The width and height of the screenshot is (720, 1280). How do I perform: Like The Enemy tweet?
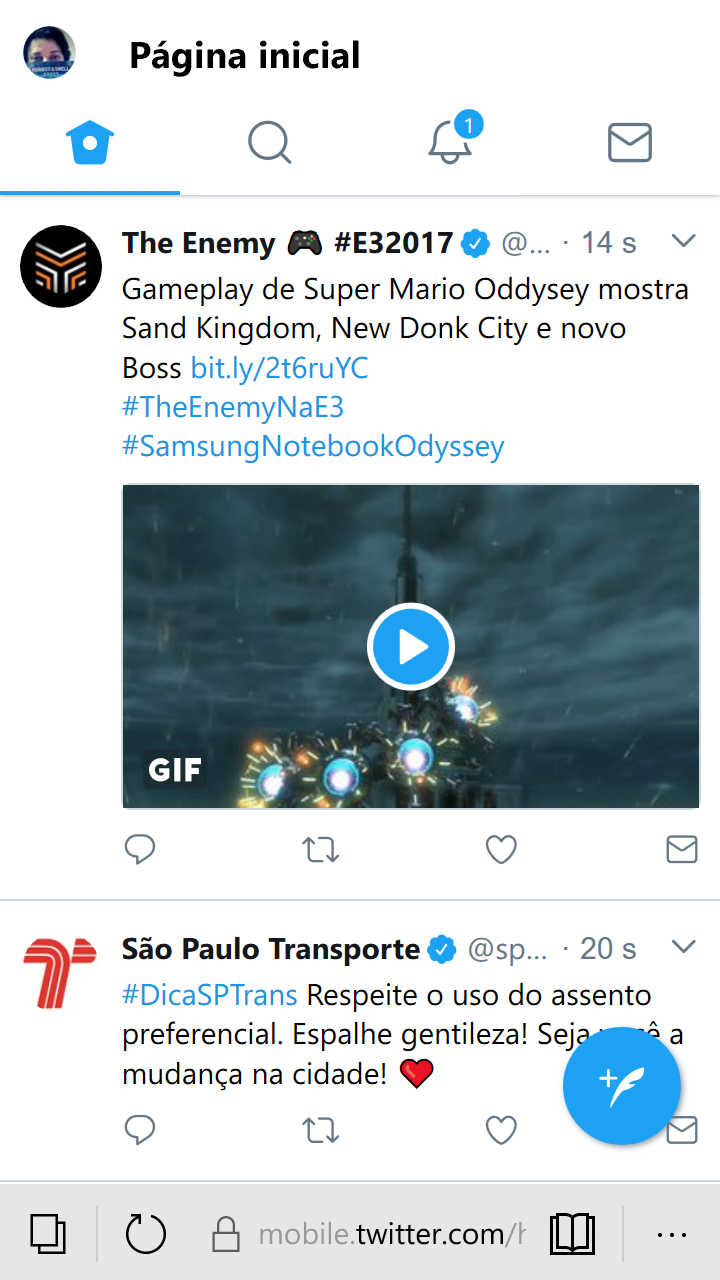tap(501, 850)
